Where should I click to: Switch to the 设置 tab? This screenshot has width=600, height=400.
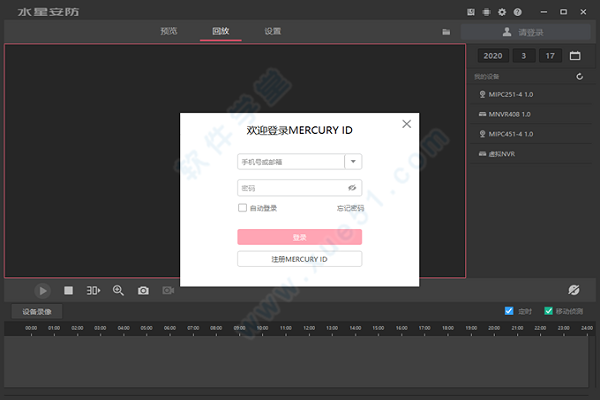(272, 31)
